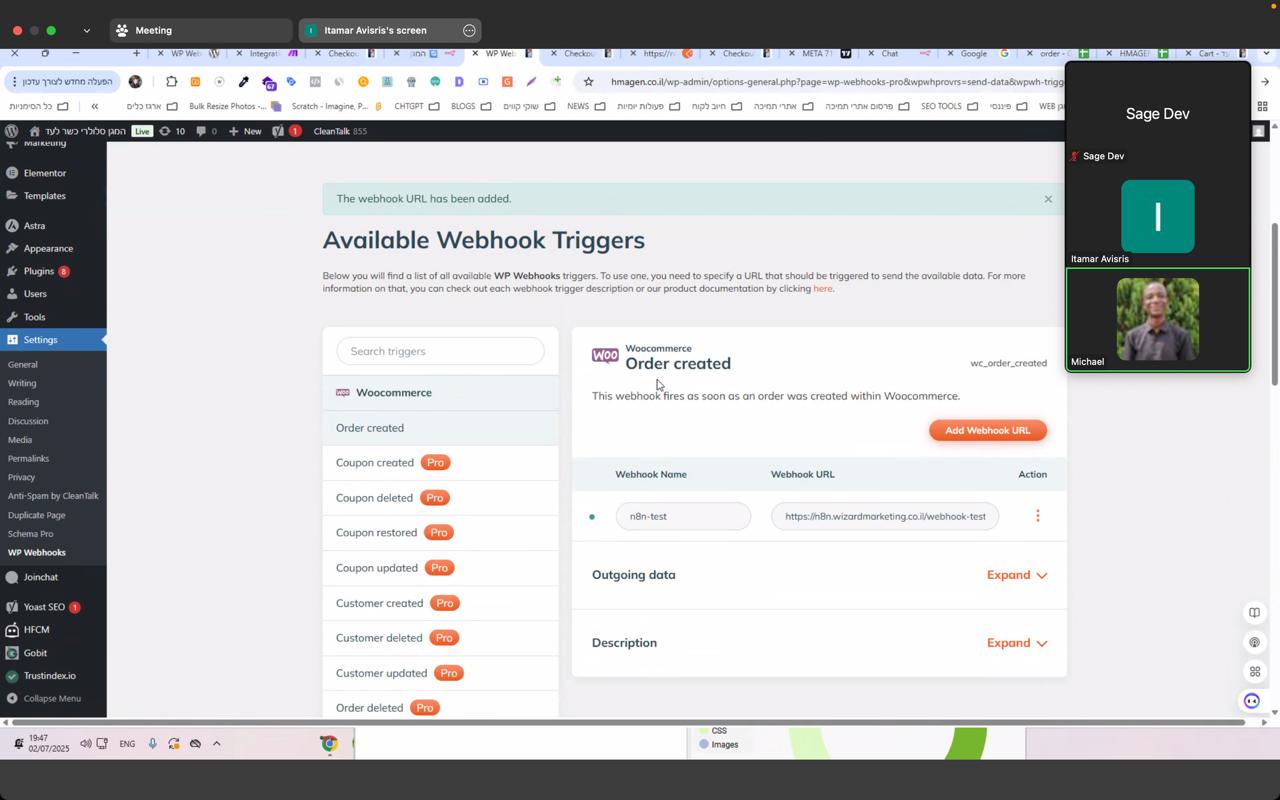Select the Coupon created trigger
This screenshot has height=800, width=1280.
(440, 463)
